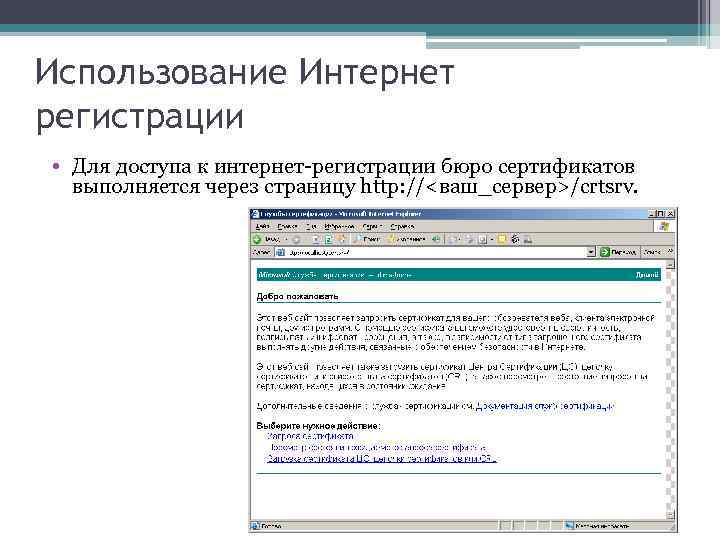Click the Local intranet zone status icon
Image resolution: width=720 pixels, height=540 pixels.
pyautogui.click(x=569, y=526)
